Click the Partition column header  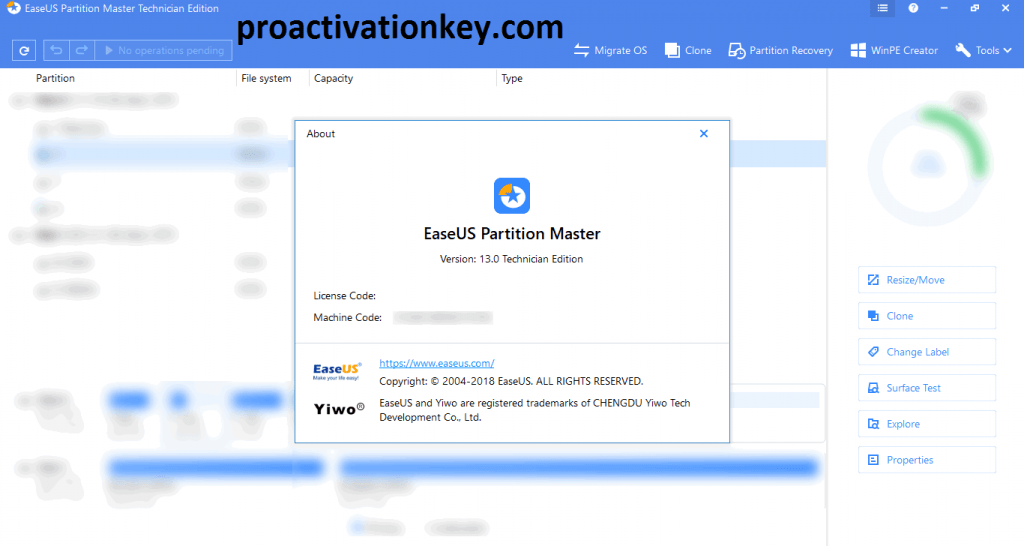click(55, 78)
